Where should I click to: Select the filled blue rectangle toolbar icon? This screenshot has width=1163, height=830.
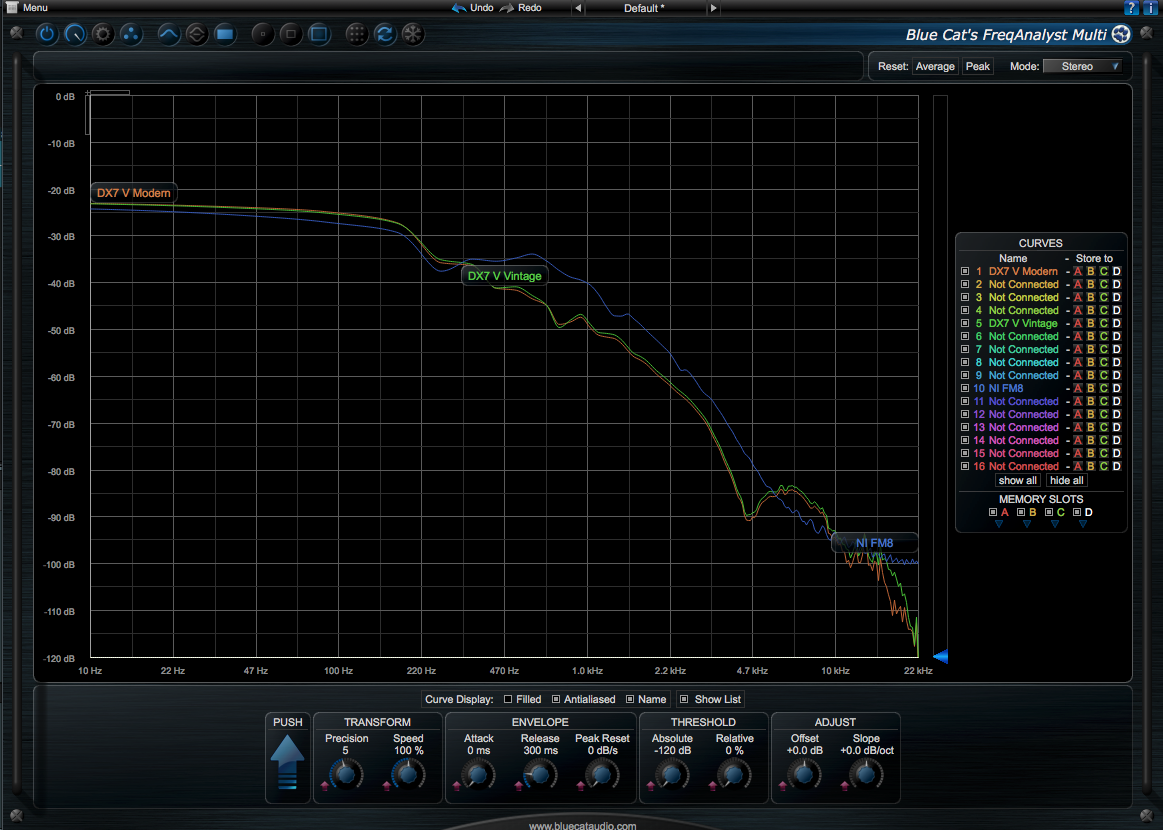225,34
